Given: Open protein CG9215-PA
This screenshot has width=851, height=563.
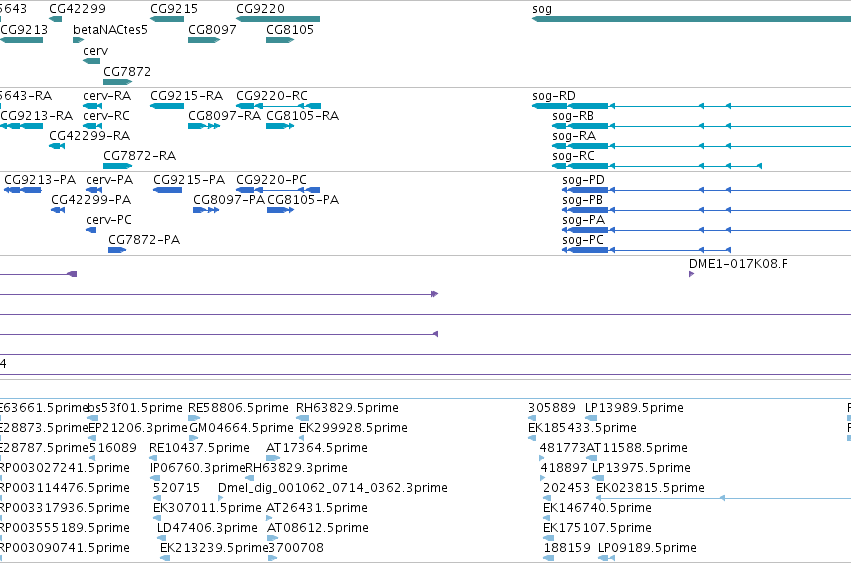Looking at the screenshot, I should pos(189,180).
